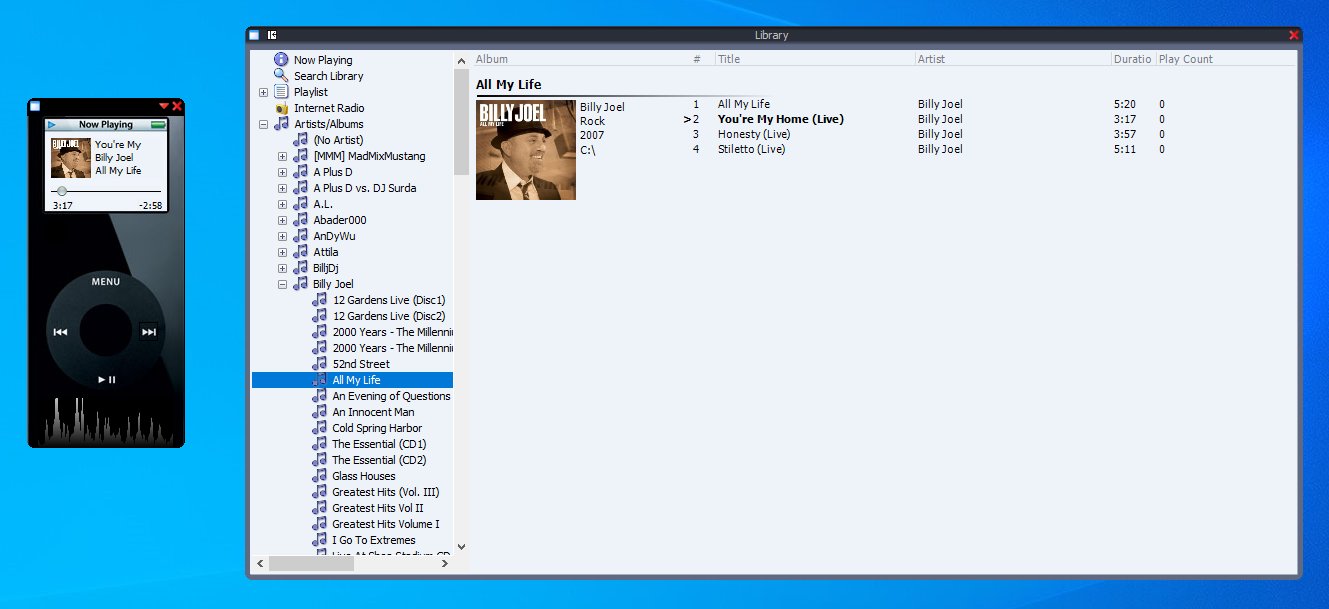Viewport: 1329px width, 609px height.
Task: Open the MENU on the iPod click wheel
Action: (x=106, y=282)
